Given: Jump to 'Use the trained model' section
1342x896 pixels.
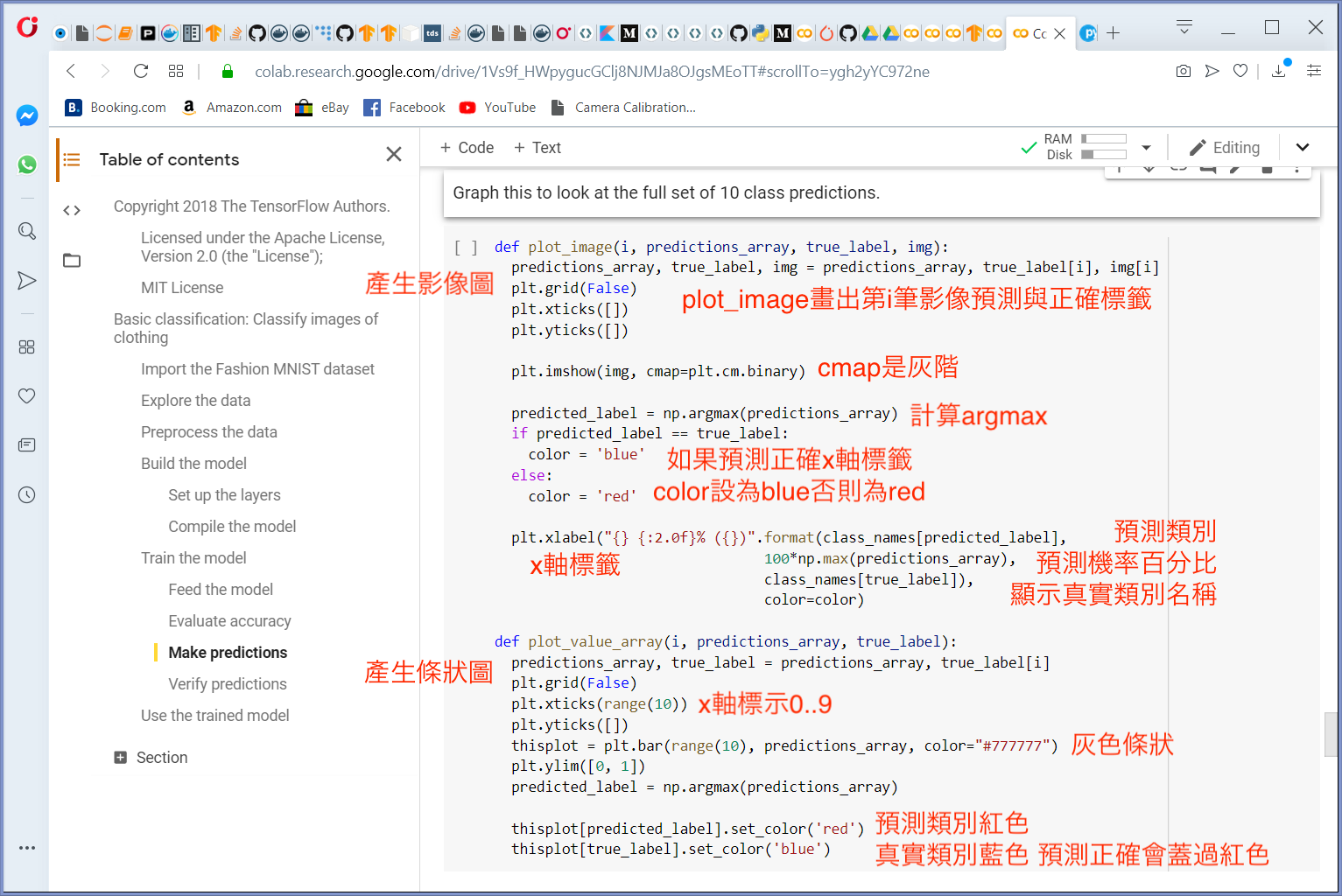Looking at the screenshot, I should [215, 716].
